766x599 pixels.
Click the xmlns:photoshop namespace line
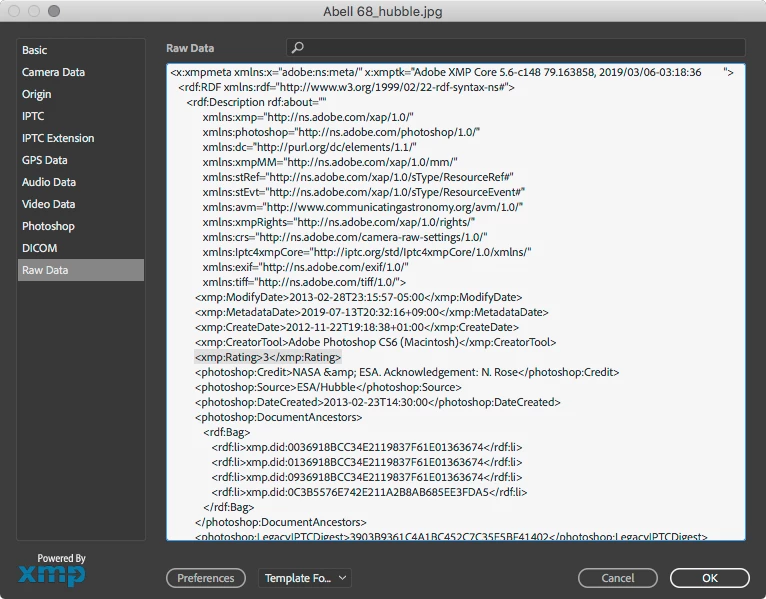(x=341, y=132)
